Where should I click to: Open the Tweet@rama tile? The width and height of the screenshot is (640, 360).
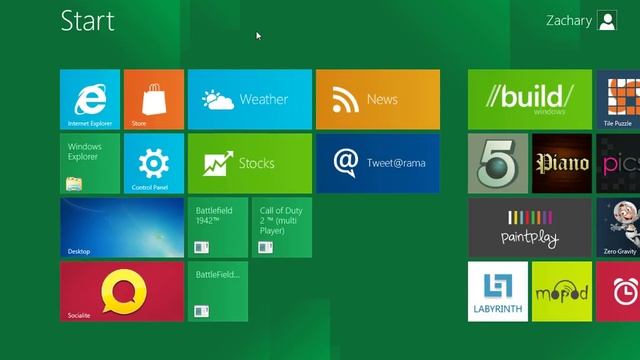(378, 163)
